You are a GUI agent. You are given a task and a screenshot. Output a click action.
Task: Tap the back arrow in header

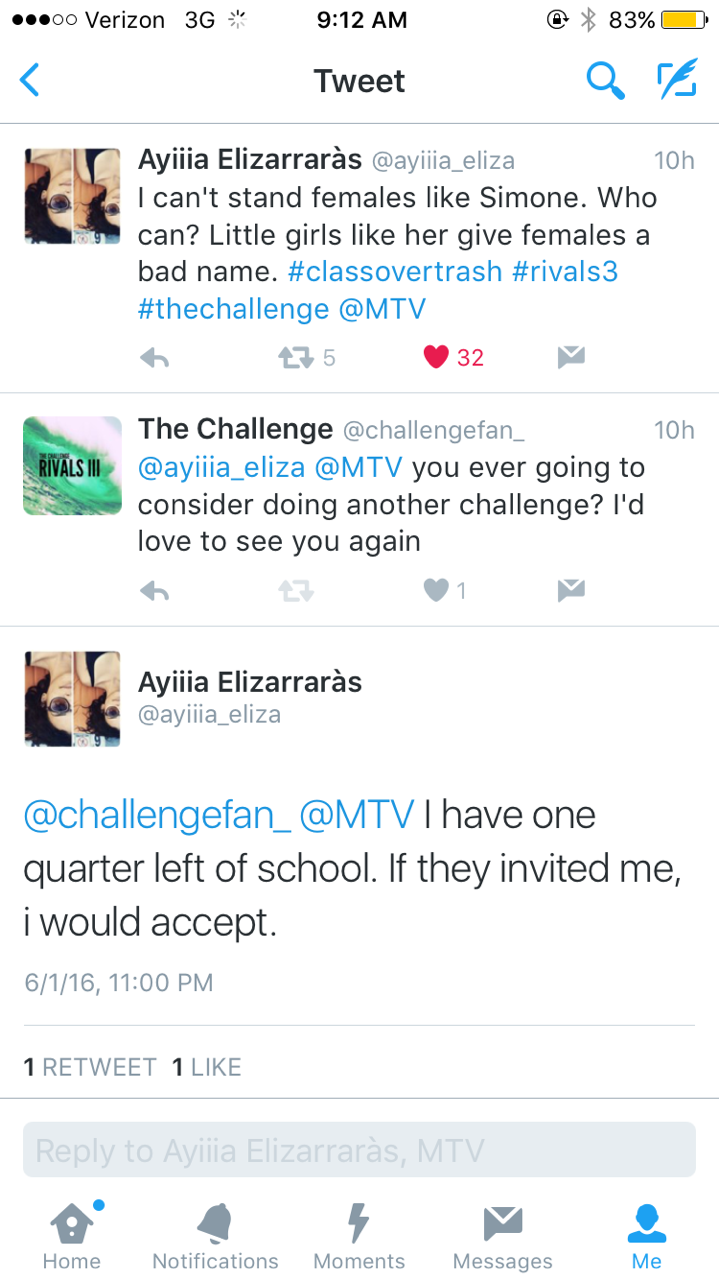coord(30,80)
